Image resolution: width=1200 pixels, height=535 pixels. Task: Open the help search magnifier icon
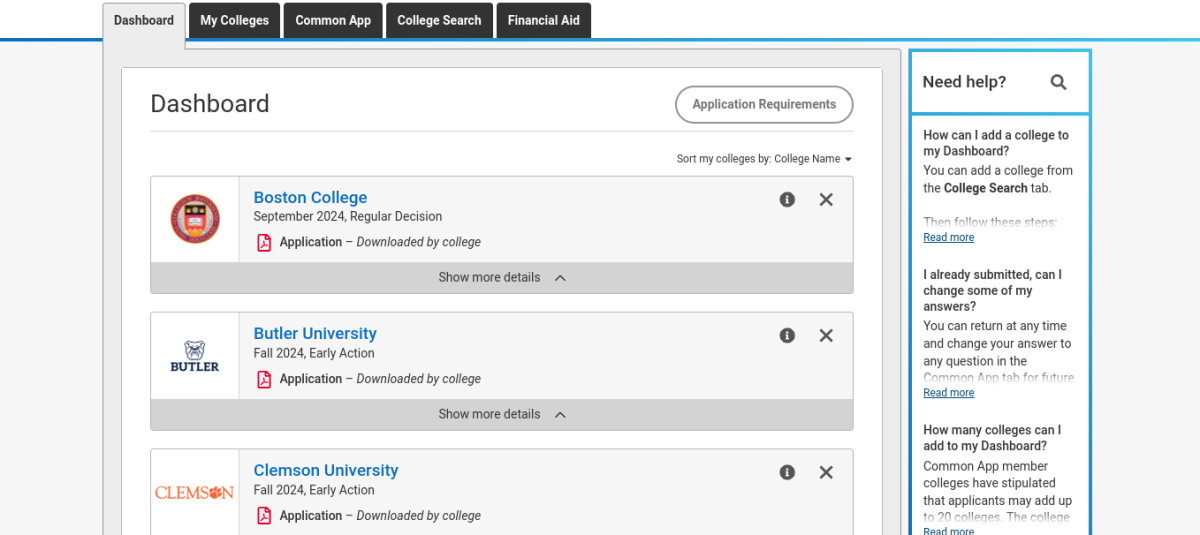(x=1058, y=82)
